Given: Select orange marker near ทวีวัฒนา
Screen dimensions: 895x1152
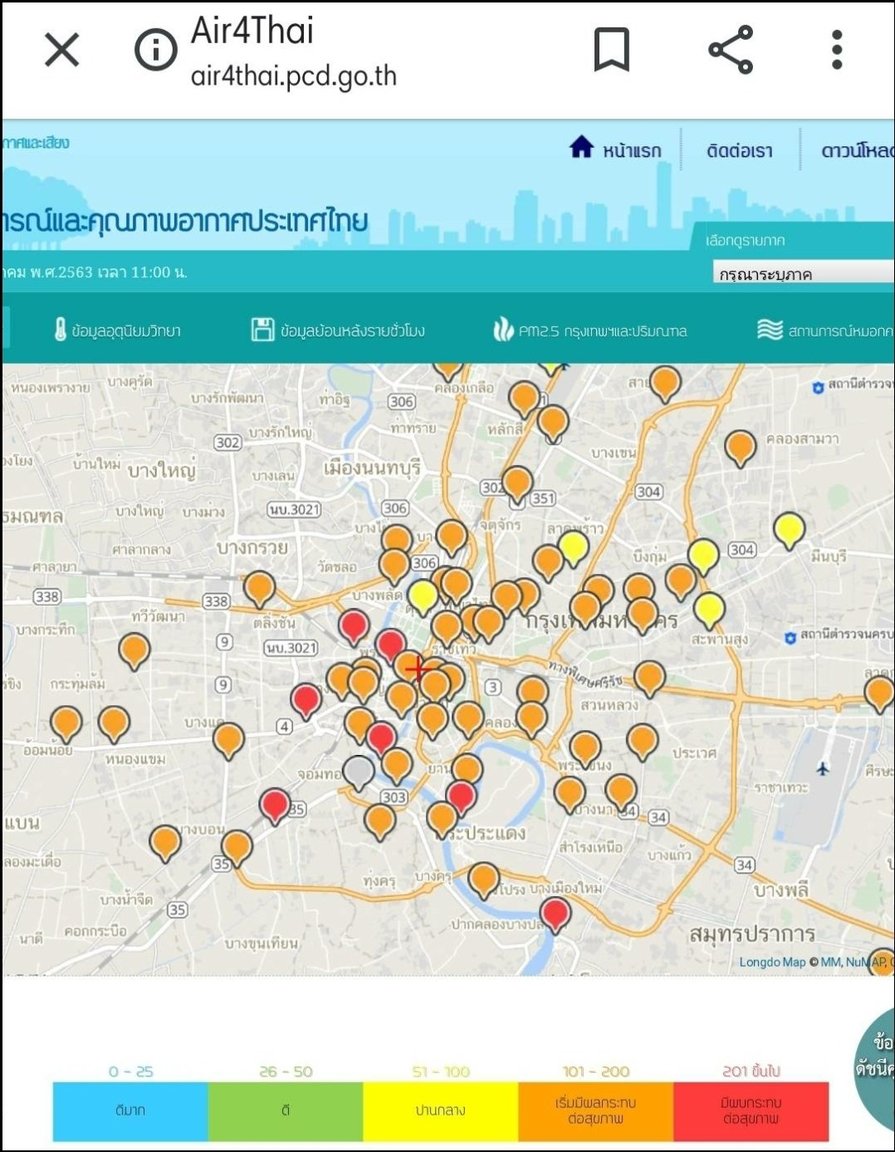Looking at the screenshot, I should pyautogui.click(x=134, y=650).
